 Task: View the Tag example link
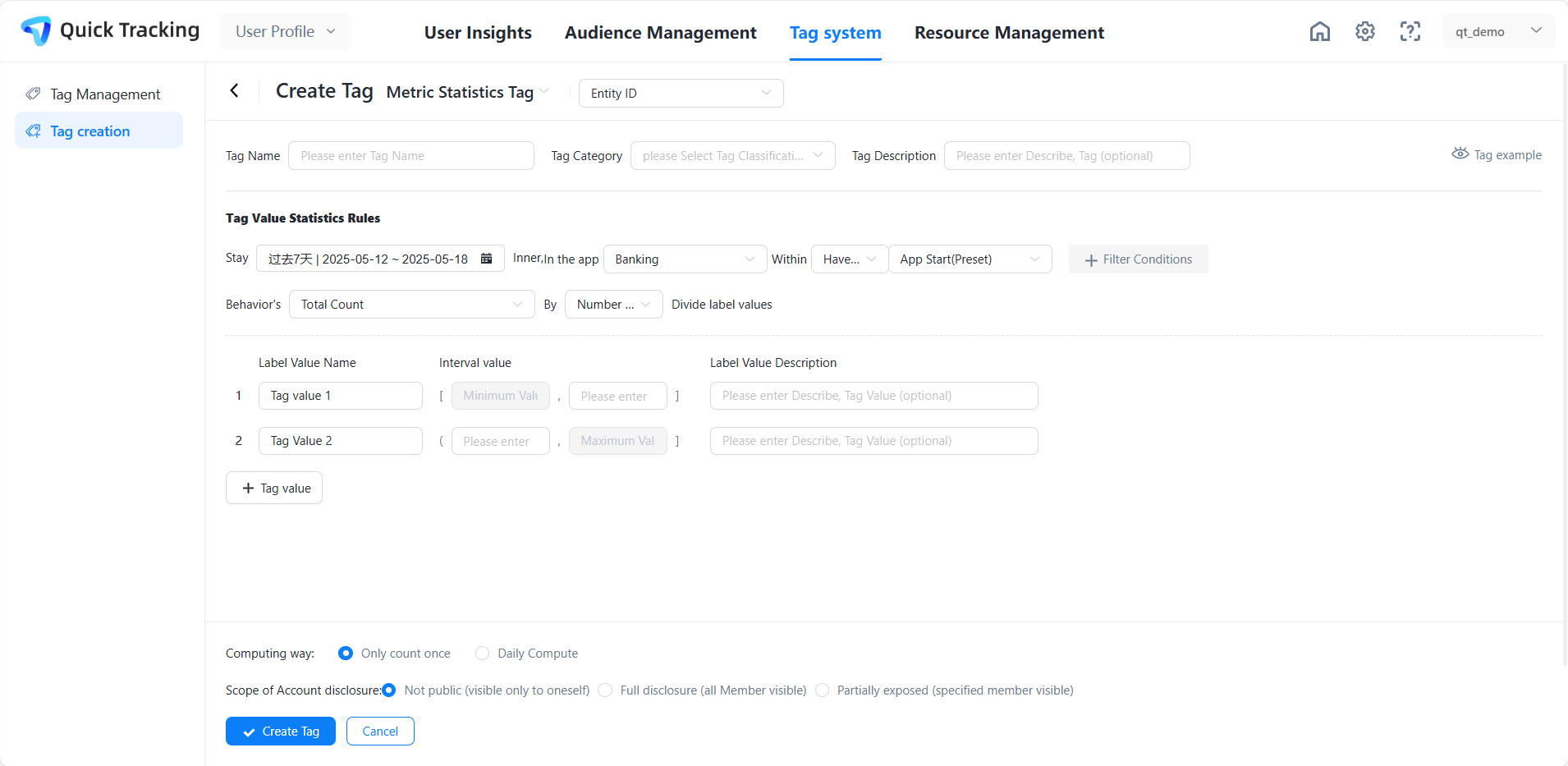[1497, 154]
